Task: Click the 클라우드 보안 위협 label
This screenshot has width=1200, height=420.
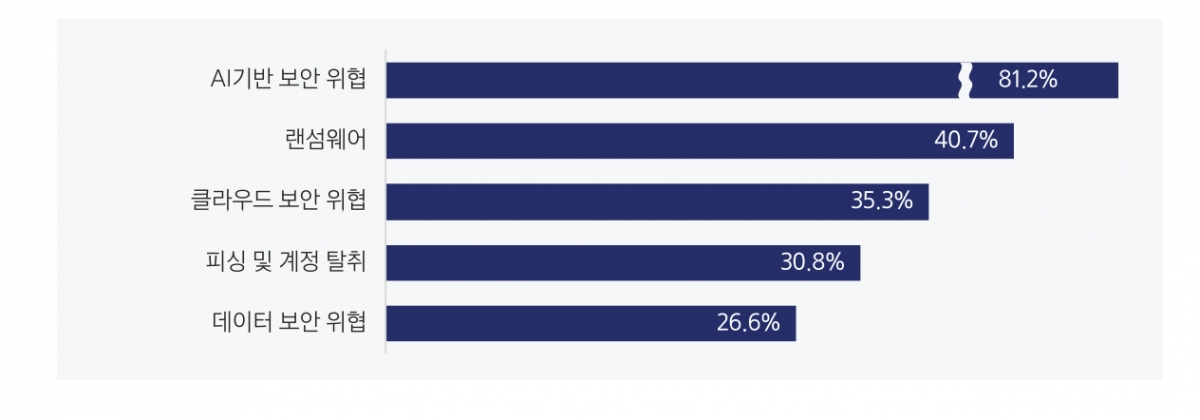Action: click(x=278, y=201)
